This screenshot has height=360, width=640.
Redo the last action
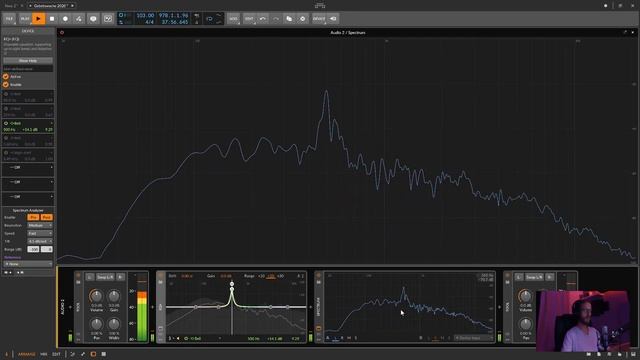point(276,18)
